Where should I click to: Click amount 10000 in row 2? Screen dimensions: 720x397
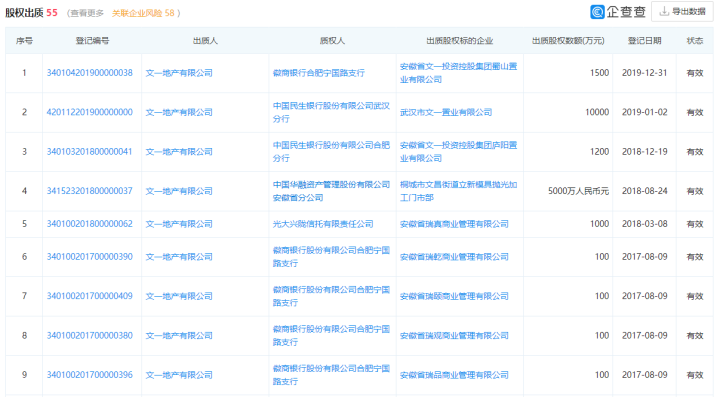(x=597, y=112)
